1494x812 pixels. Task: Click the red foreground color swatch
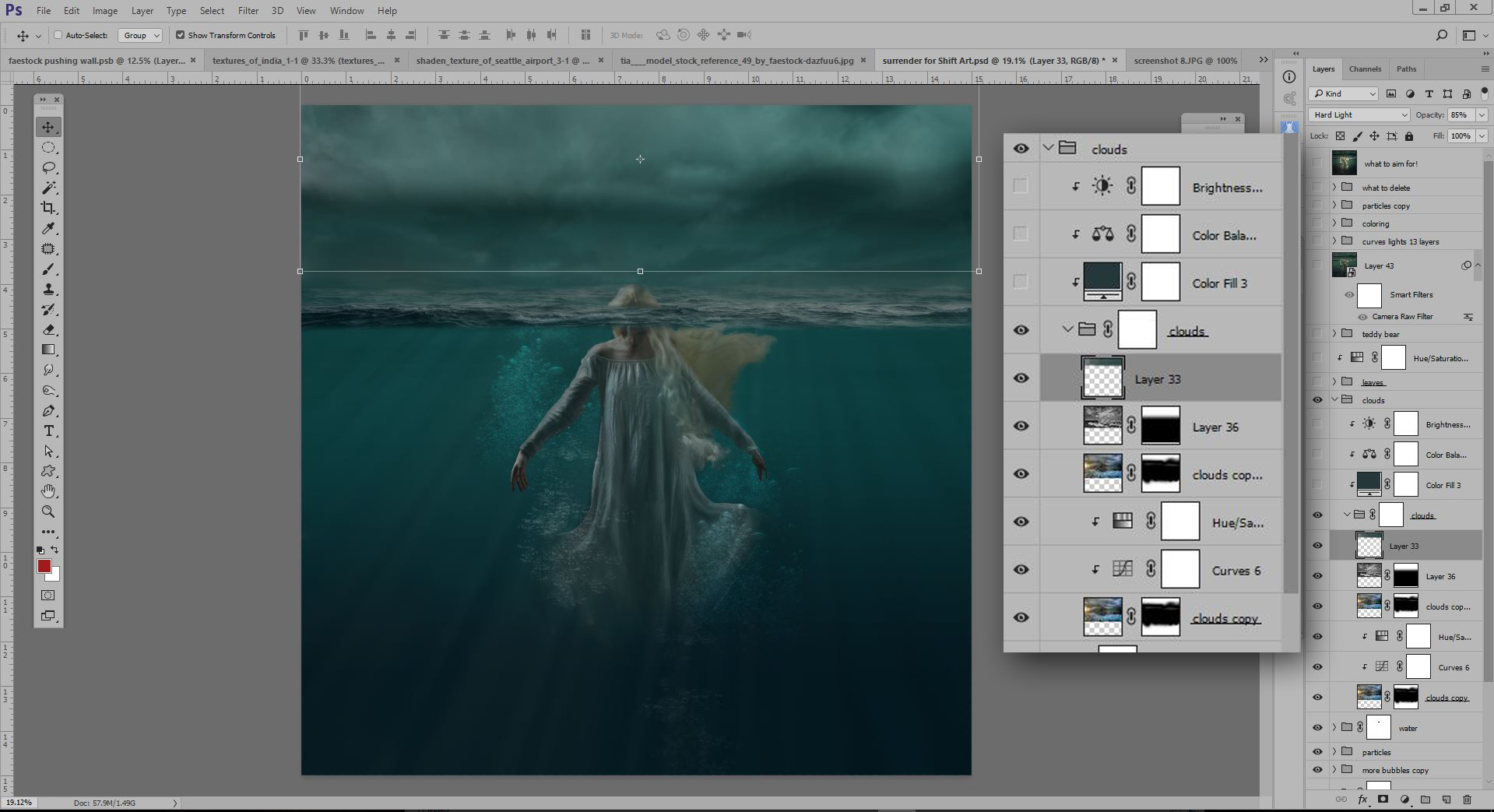(x=44, y=567)
